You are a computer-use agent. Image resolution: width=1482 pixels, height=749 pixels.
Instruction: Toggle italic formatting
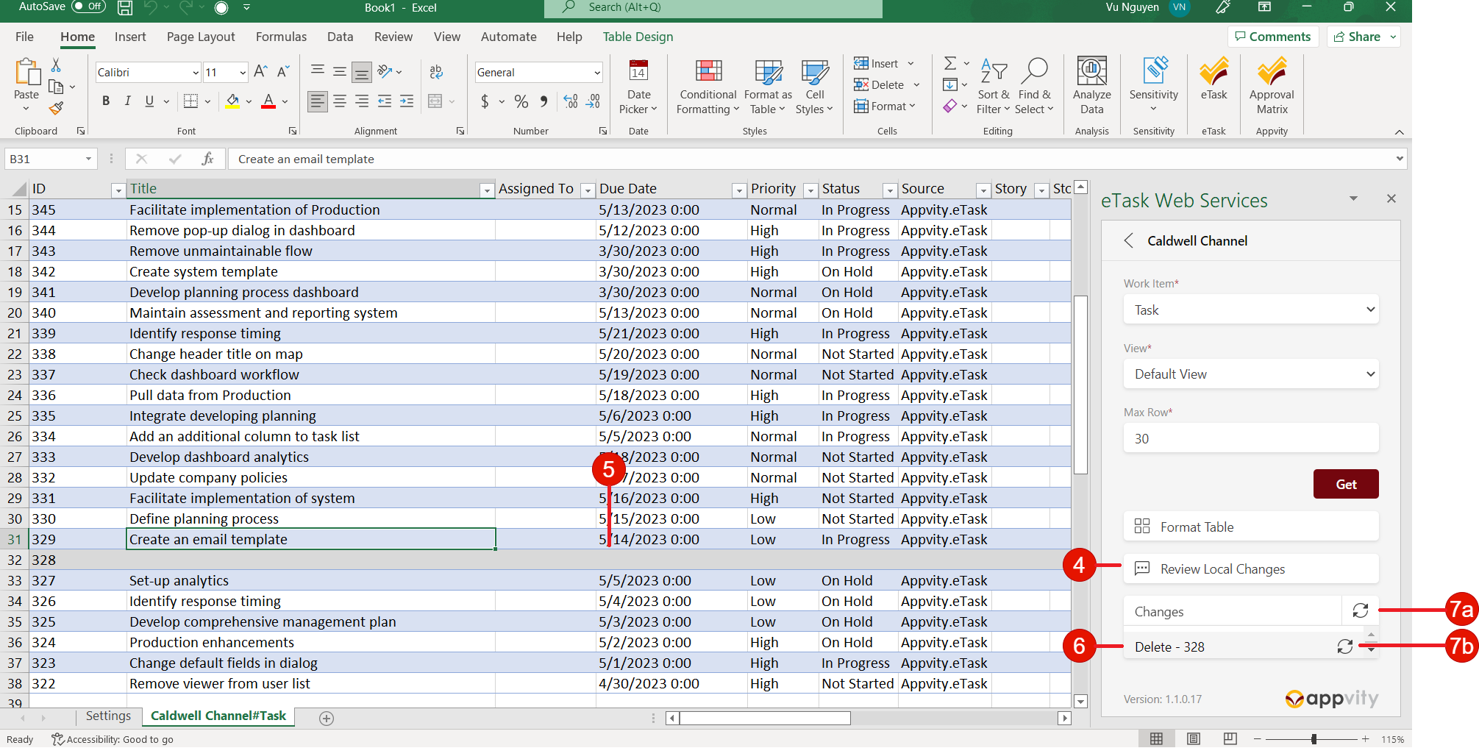pyautogui.click(x=128, y=102)
